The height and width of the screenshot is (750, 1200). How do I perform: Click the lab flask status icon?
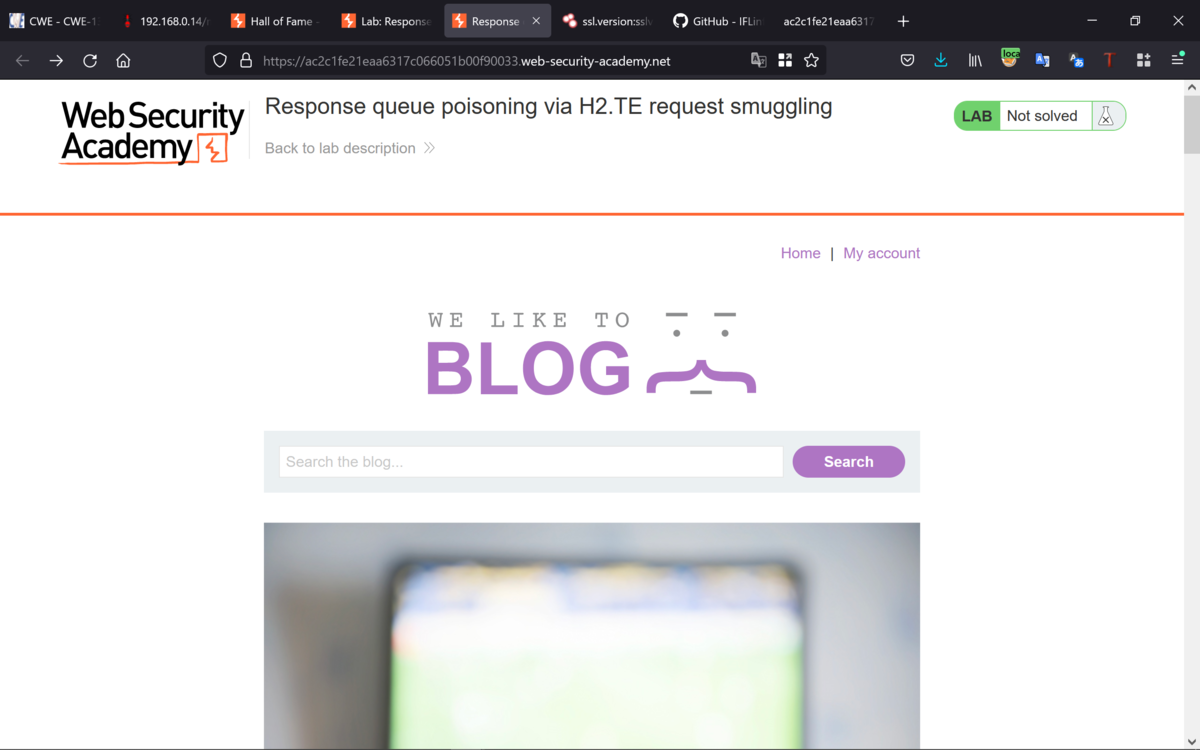click(x=1106, y=116)
